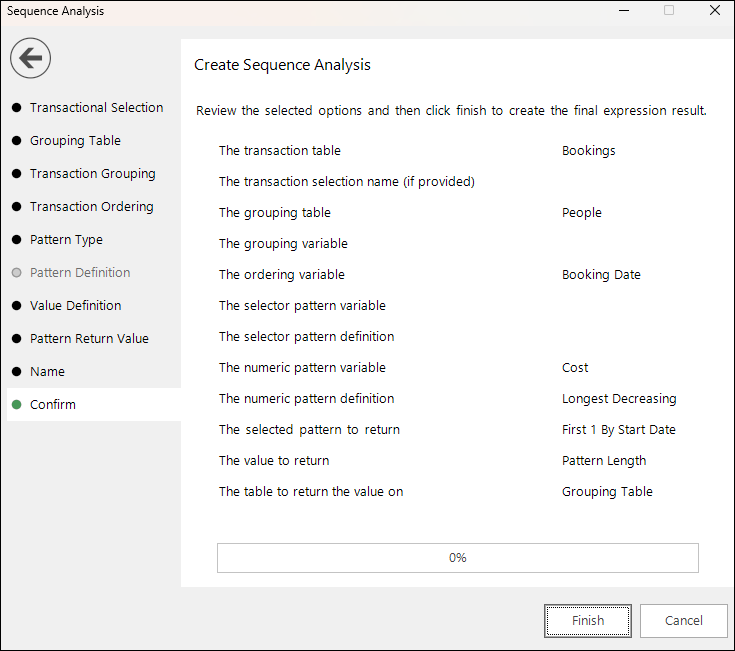Click 'The selector pattern definition' label
735x651 pixels.
click(x=306, y=337)
